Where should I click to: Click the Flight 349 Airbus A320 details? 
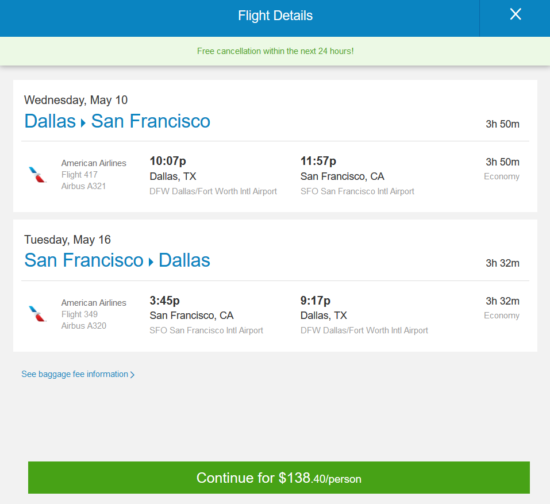(94, 314)
